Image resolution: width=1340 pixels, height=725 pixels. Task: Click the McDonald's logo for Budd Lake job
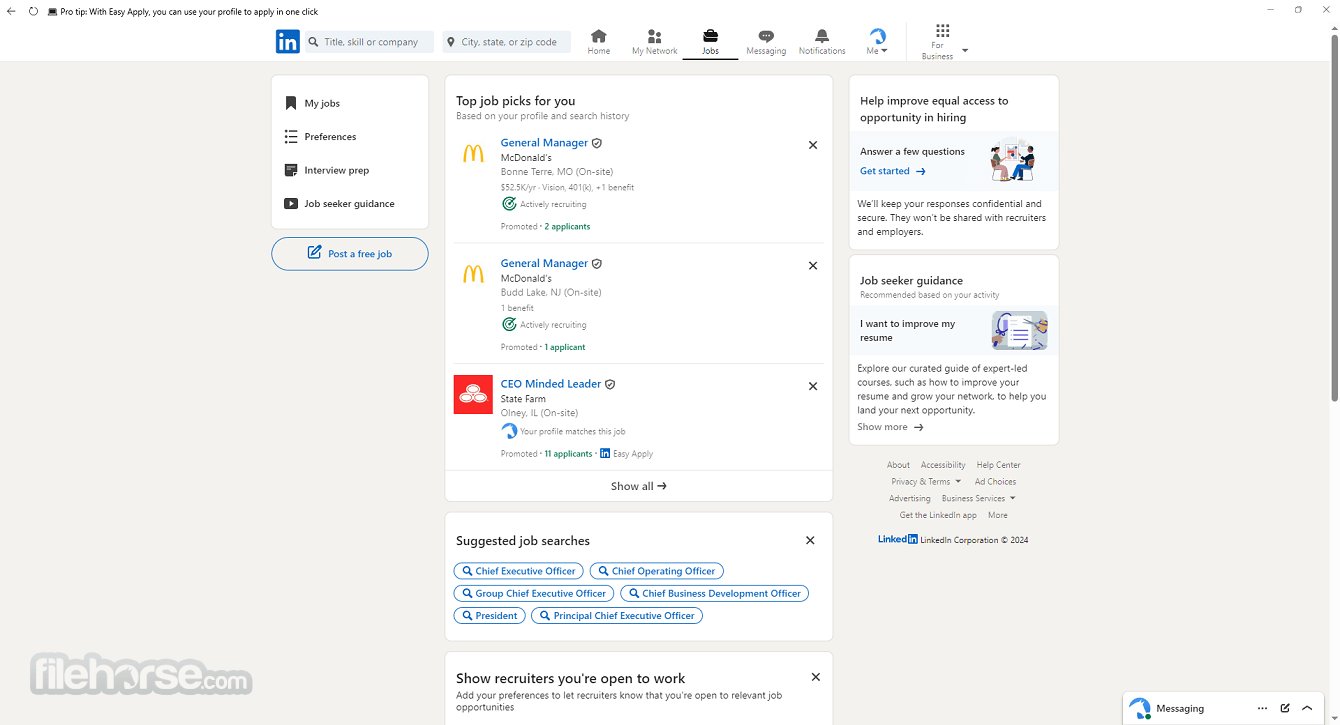[473, 274]
